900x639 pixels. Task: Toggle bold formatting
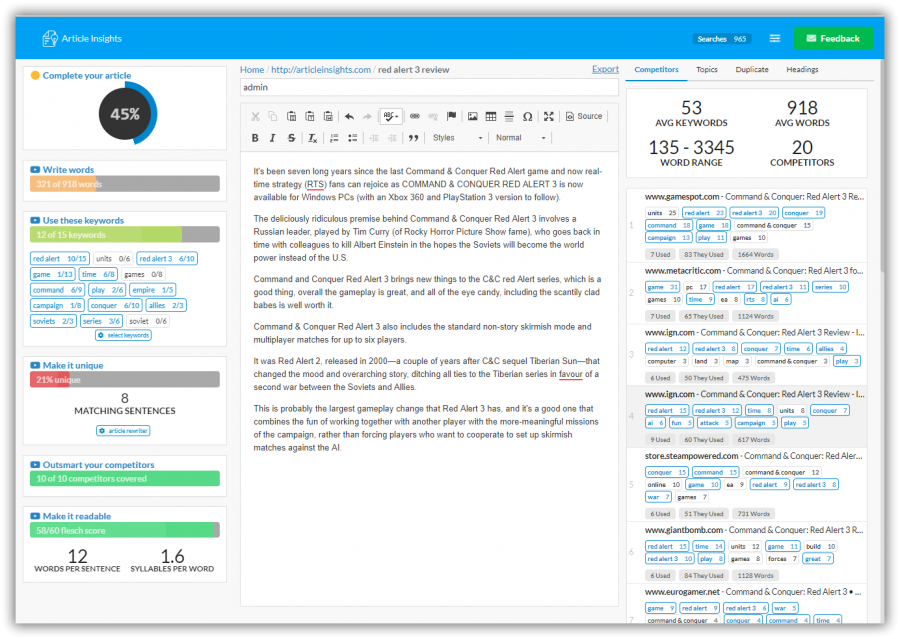click(255, 138)
